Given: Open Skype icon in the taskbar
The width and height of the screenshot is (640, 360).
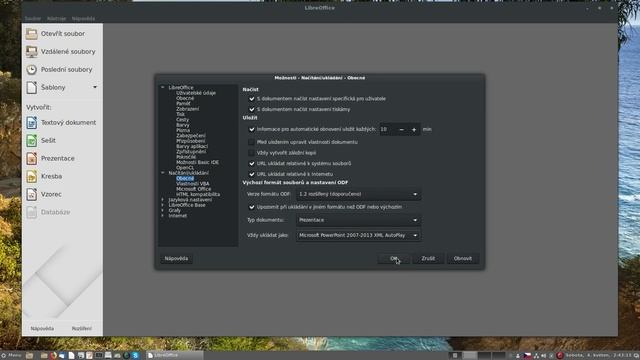Looking at the screenshot, I should (x=135, y=356).
